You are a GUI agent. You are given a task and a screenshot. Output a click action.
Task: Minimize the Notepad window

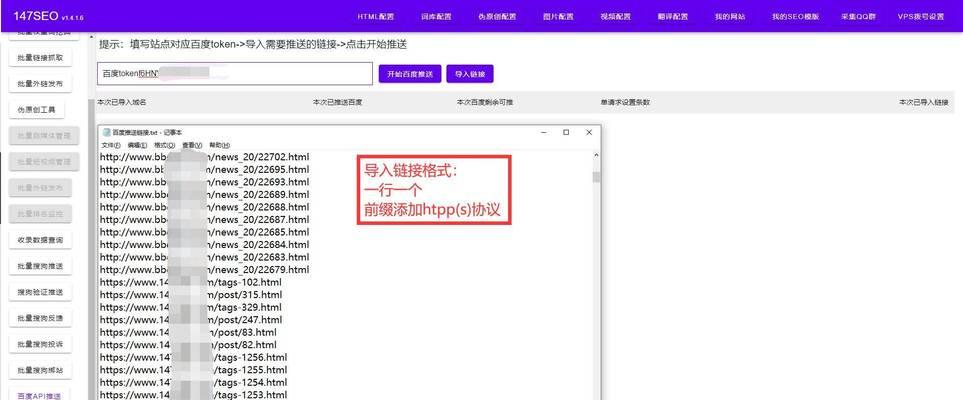[x=544, y=132]
